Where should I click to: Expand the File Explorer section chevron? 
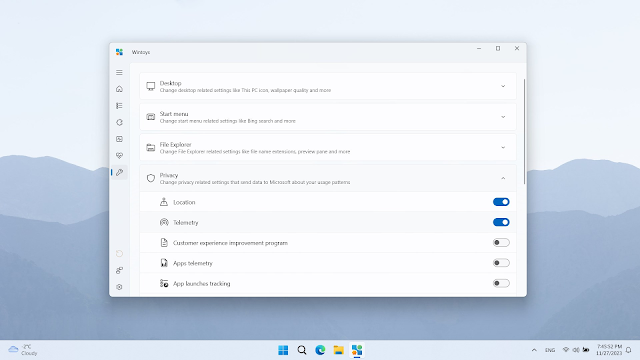(503, 147)
